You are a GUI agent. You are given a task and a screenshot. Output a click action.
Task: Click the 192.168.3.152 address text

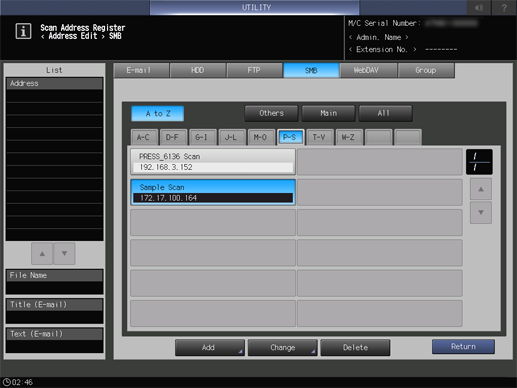pyautogui.click(x=166, y=167)
